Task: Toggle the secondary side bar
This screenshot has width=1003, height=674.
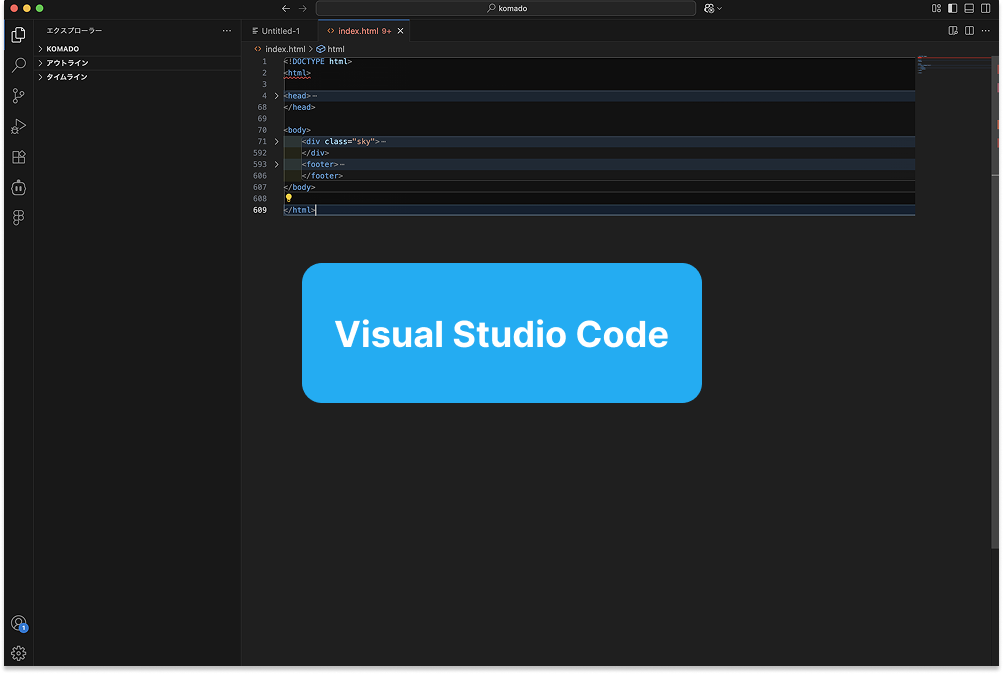Action: coord(986,8)
